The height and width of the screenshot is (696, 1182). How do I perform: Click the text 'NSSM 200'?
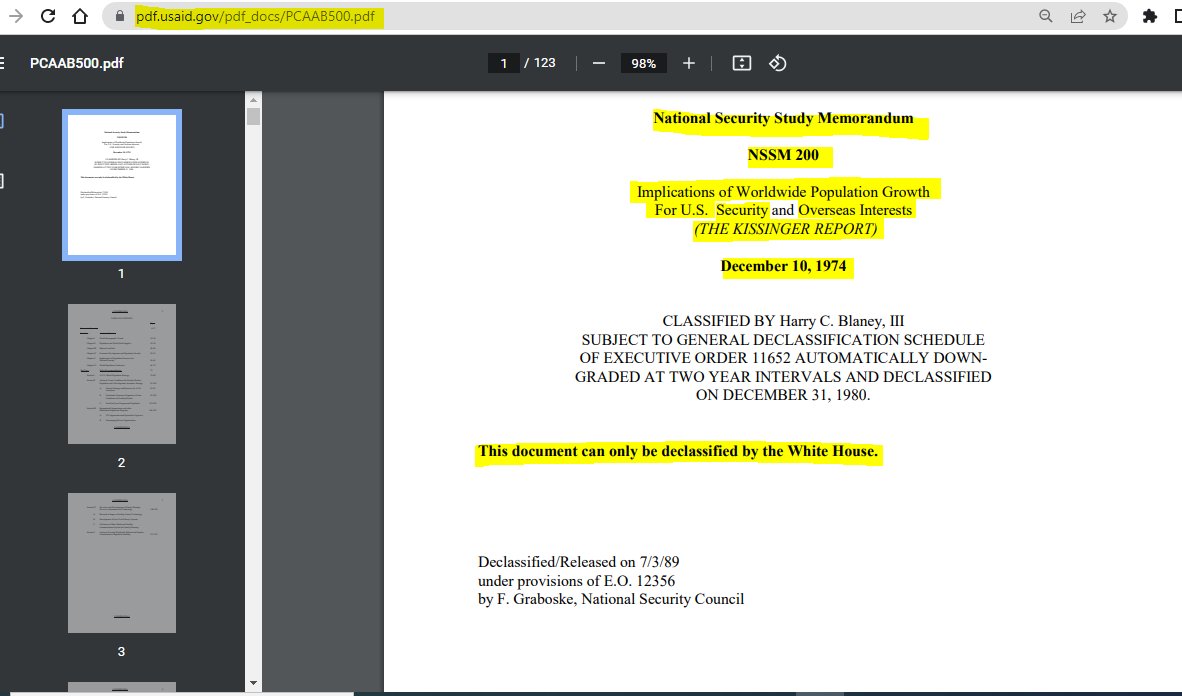[x=783, y=155]
